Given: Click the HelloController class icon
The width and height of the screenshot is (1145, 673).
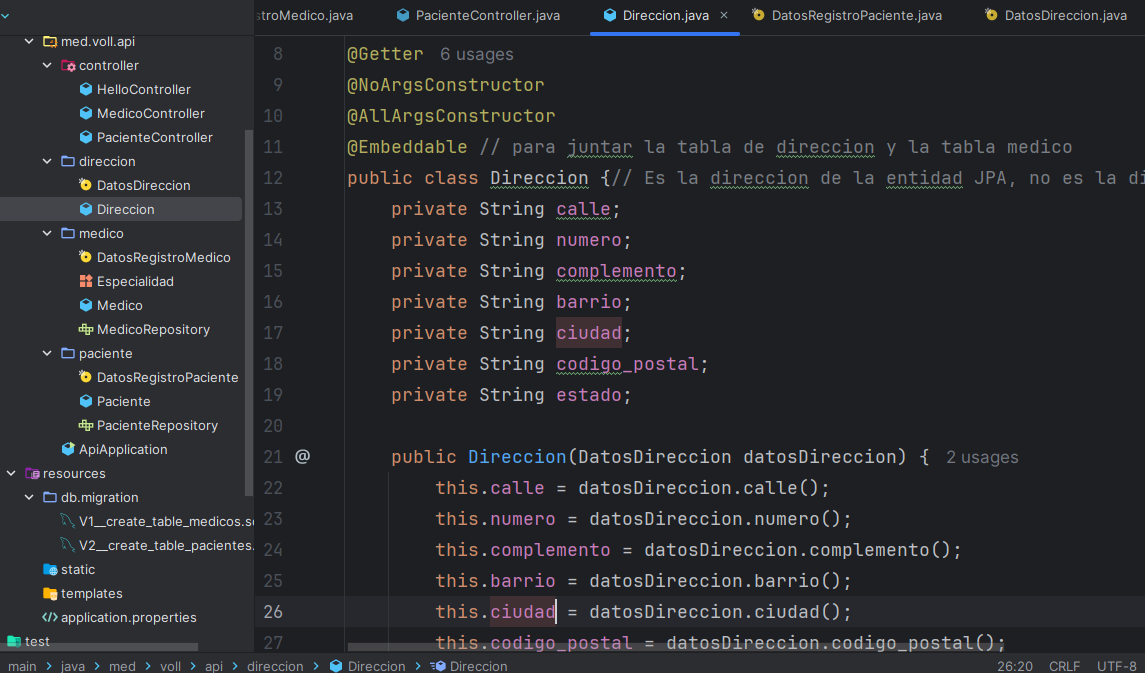Looking at the screenshot, I should click(85, 89).
